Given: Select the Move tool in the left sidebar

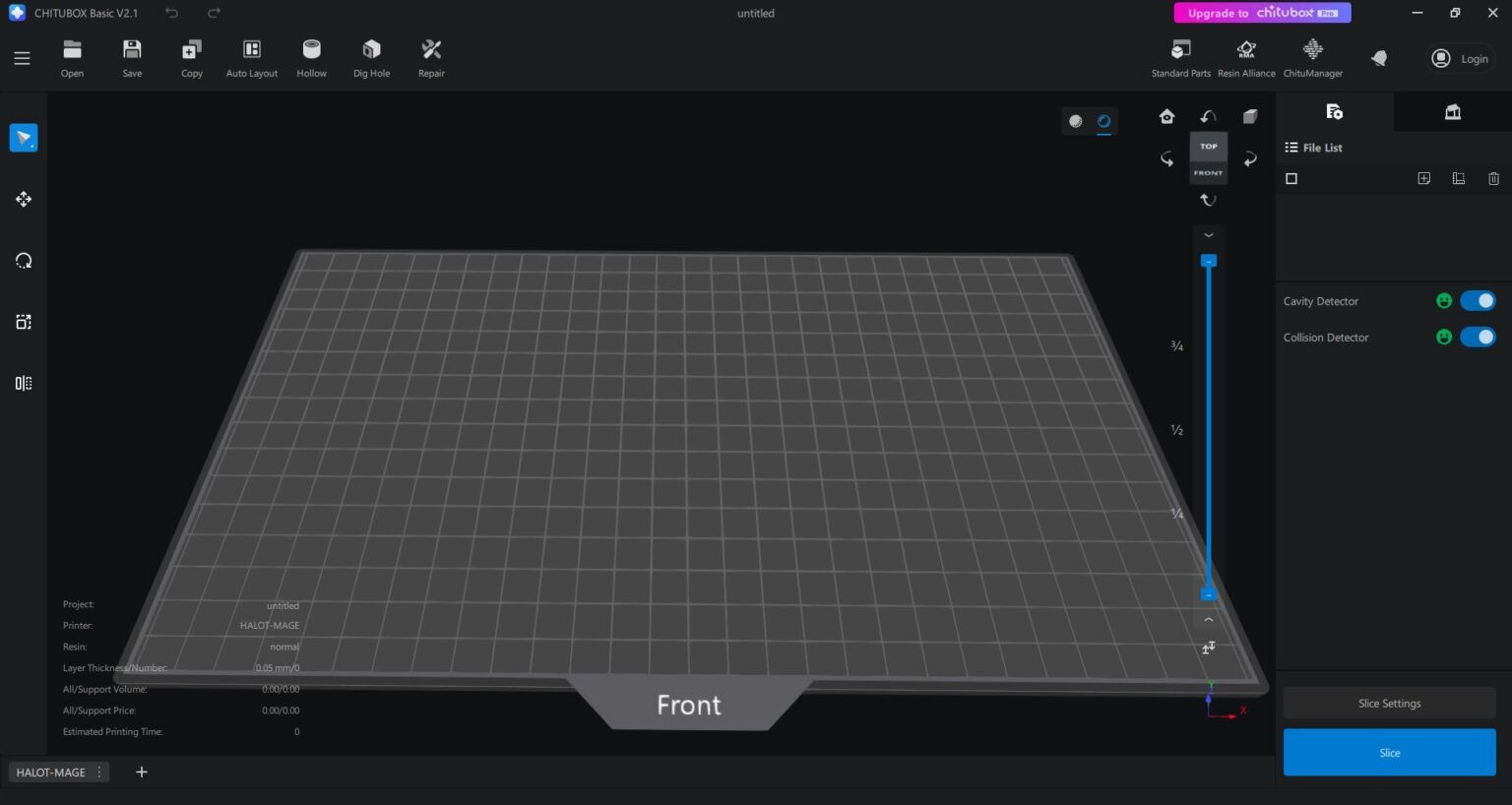Looking at the screenshot, I should (x=24, y=199).
